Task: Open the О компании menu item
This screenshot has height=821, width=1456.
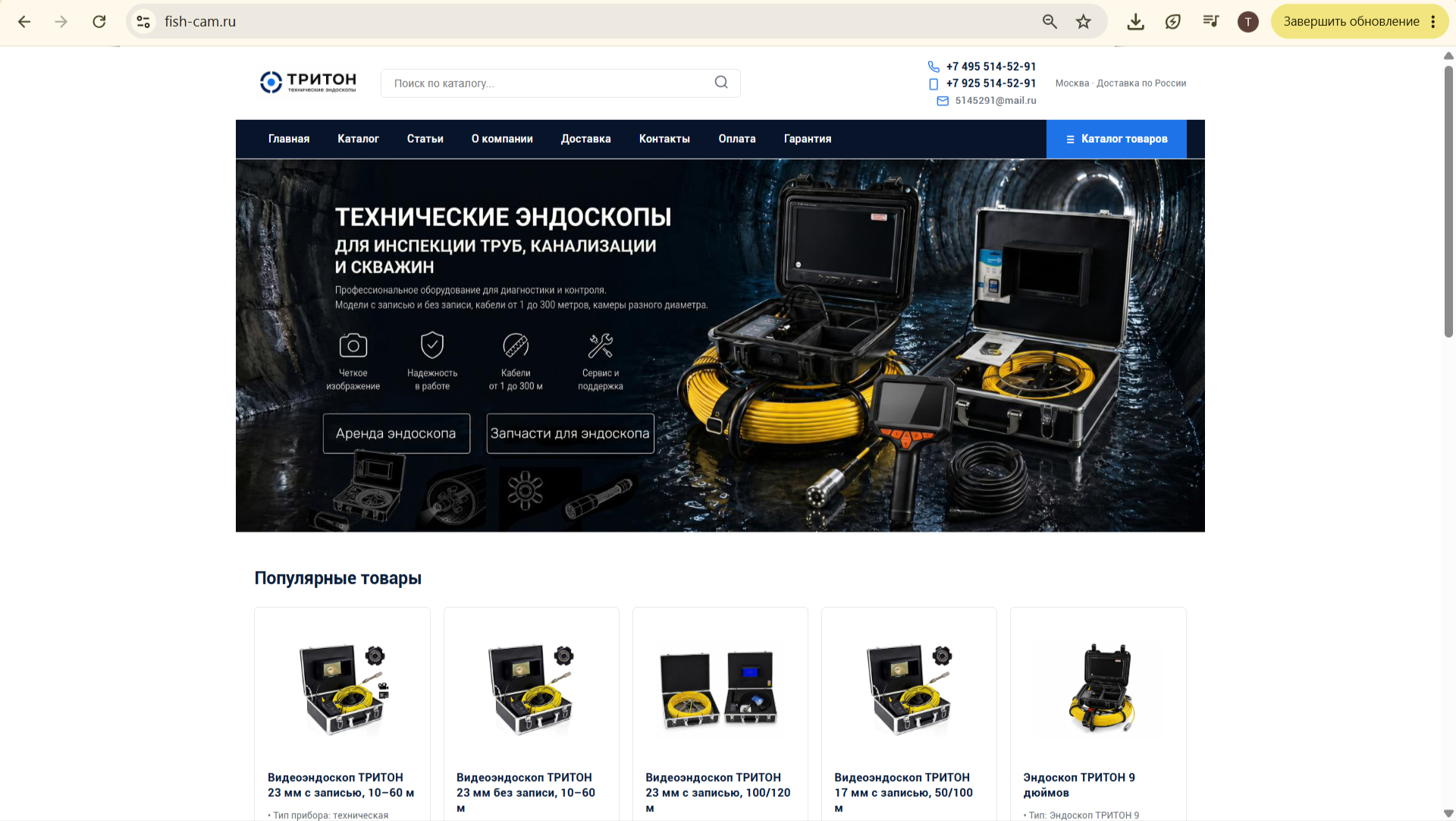Action: [x=502, y=139]
